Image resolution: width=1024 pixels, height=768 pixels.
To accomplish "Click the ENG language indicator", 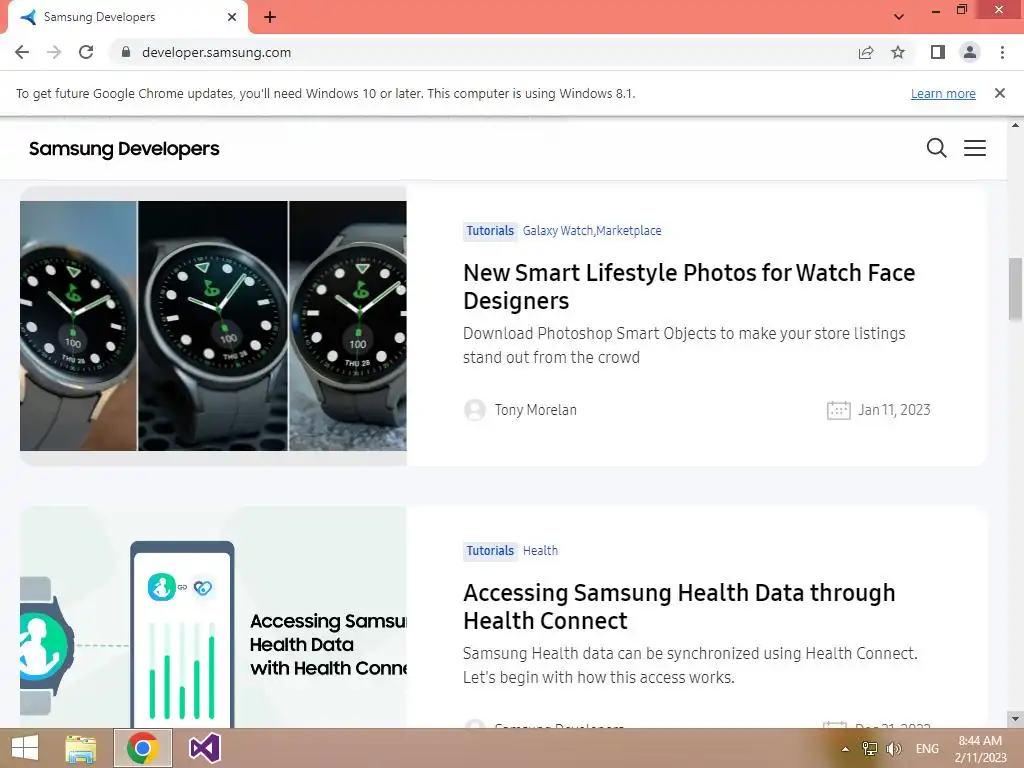I will [927, 749].
